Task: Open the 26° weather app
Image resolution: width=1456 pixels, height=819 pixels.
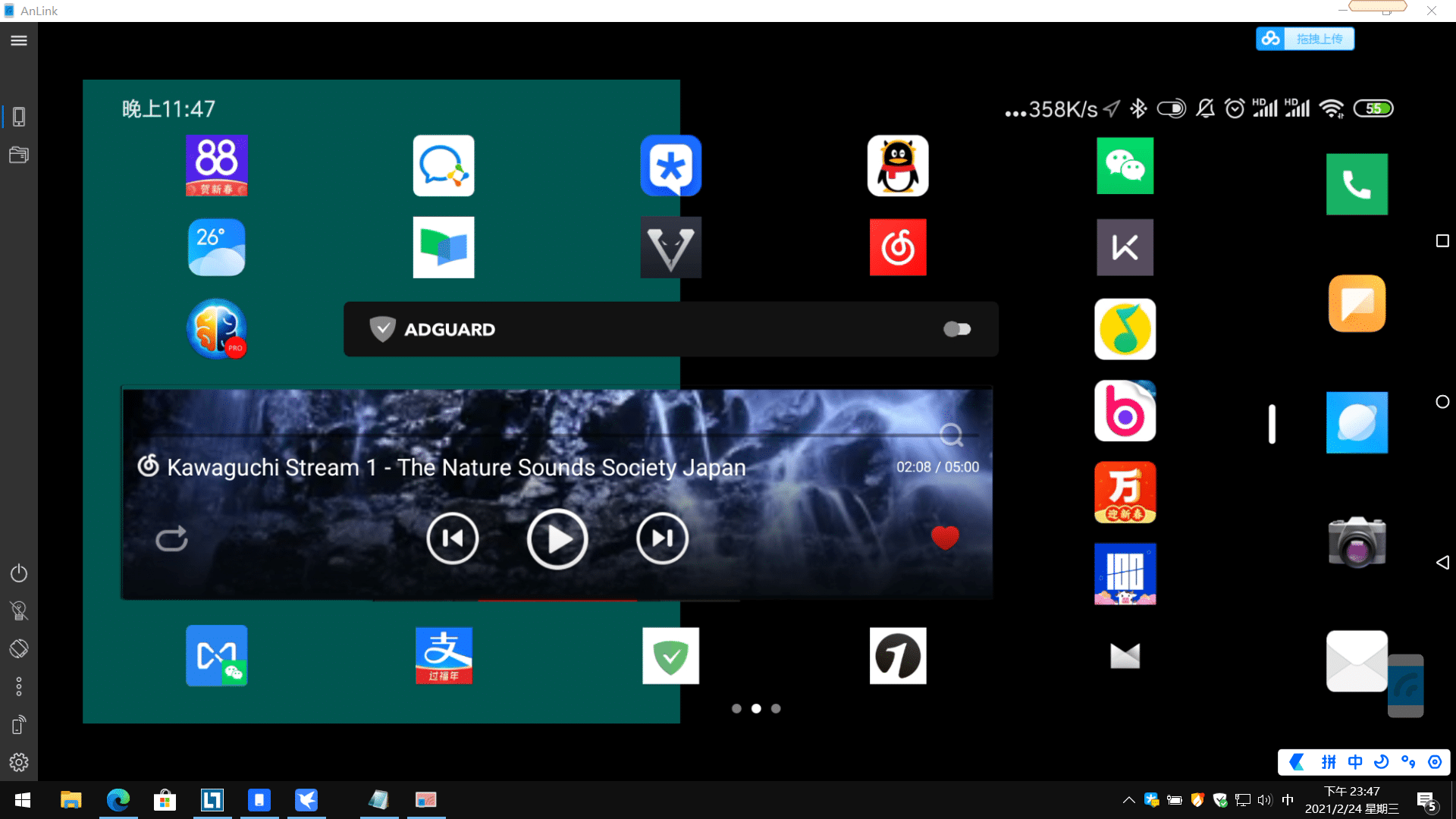Action: point(217,247)
